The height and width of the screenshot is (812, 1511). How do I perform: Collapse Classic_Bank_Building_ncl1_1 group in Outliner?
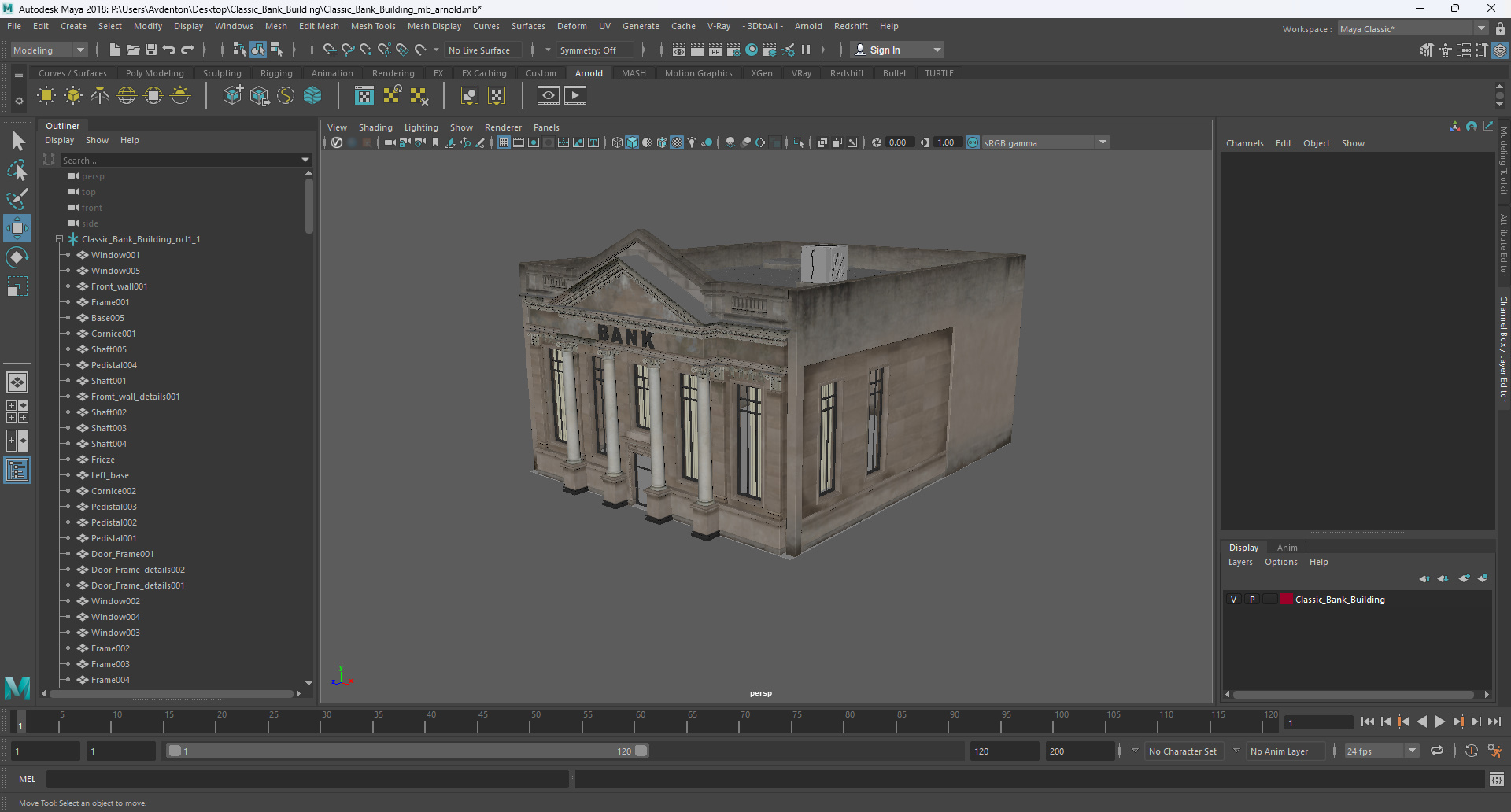coord(59,239)
